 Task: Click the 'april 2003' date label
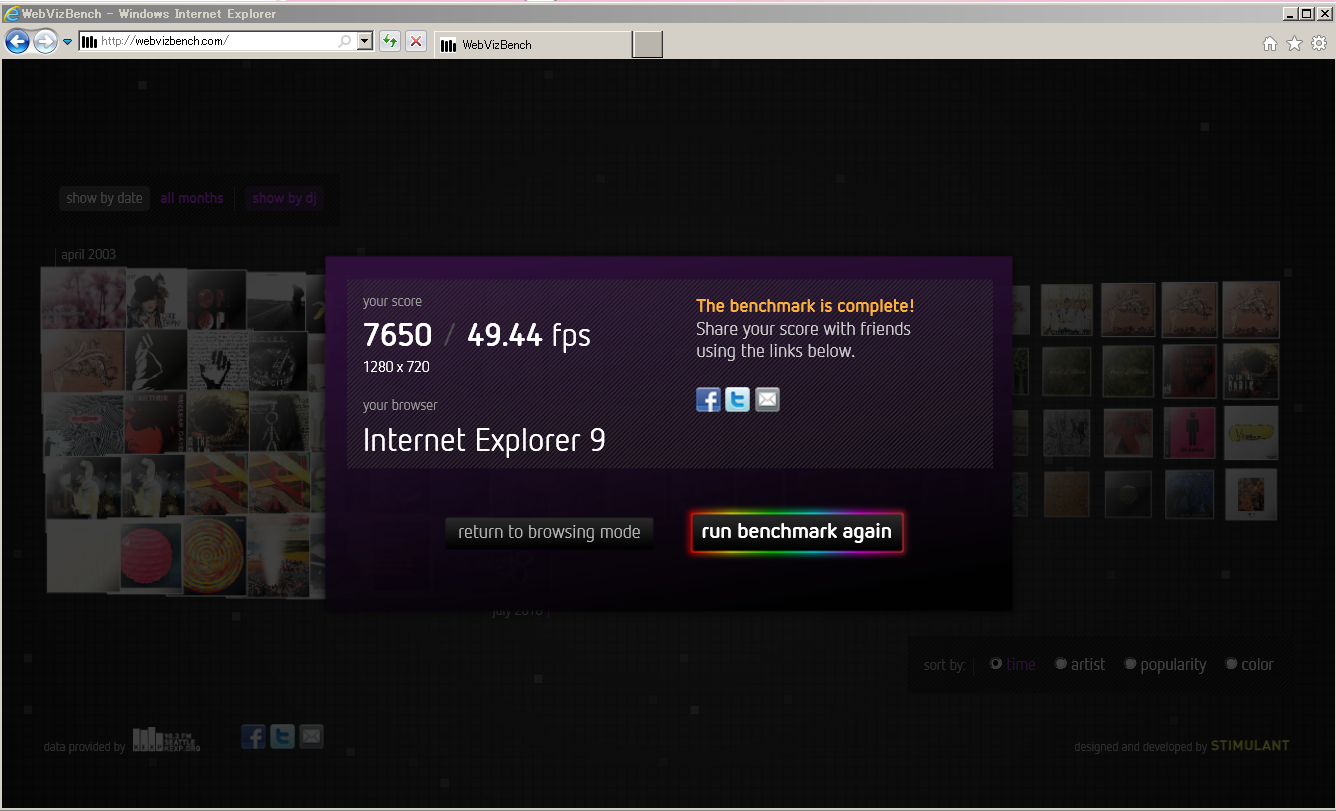click(88, 255)
